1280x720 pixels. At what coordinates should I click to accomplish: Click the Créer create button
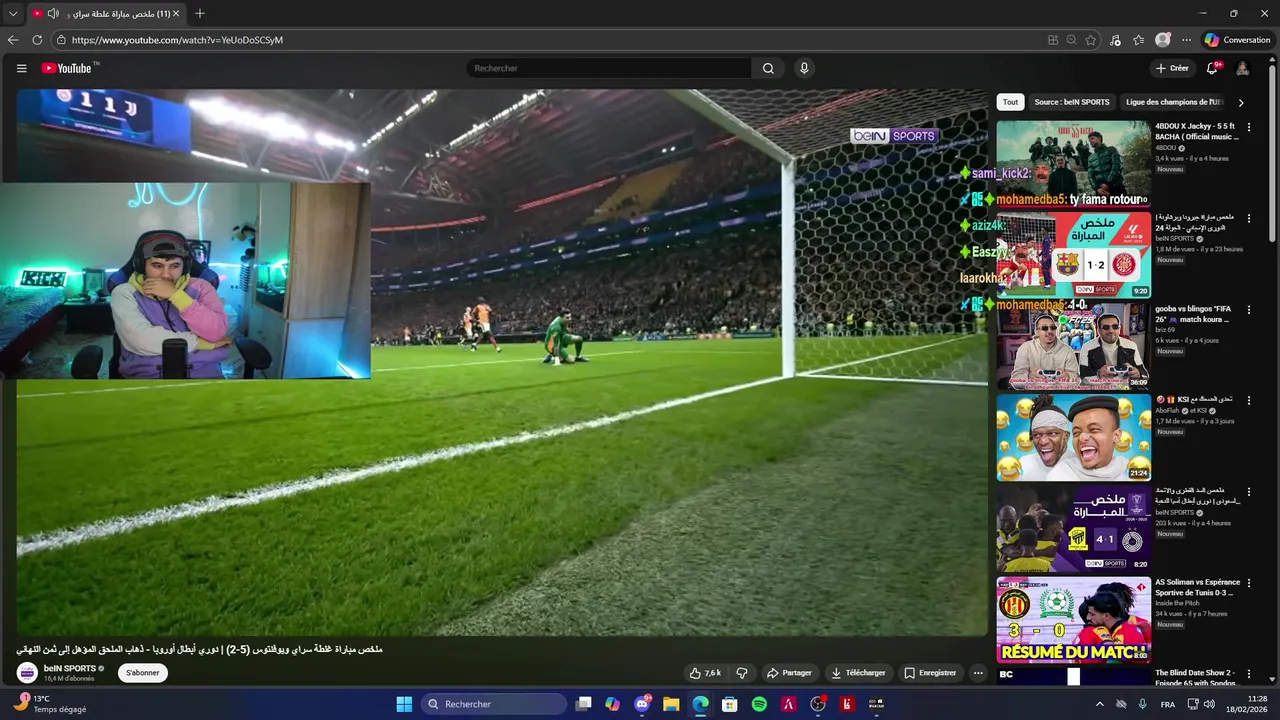pyautogui.click(x=1171, y=68)
